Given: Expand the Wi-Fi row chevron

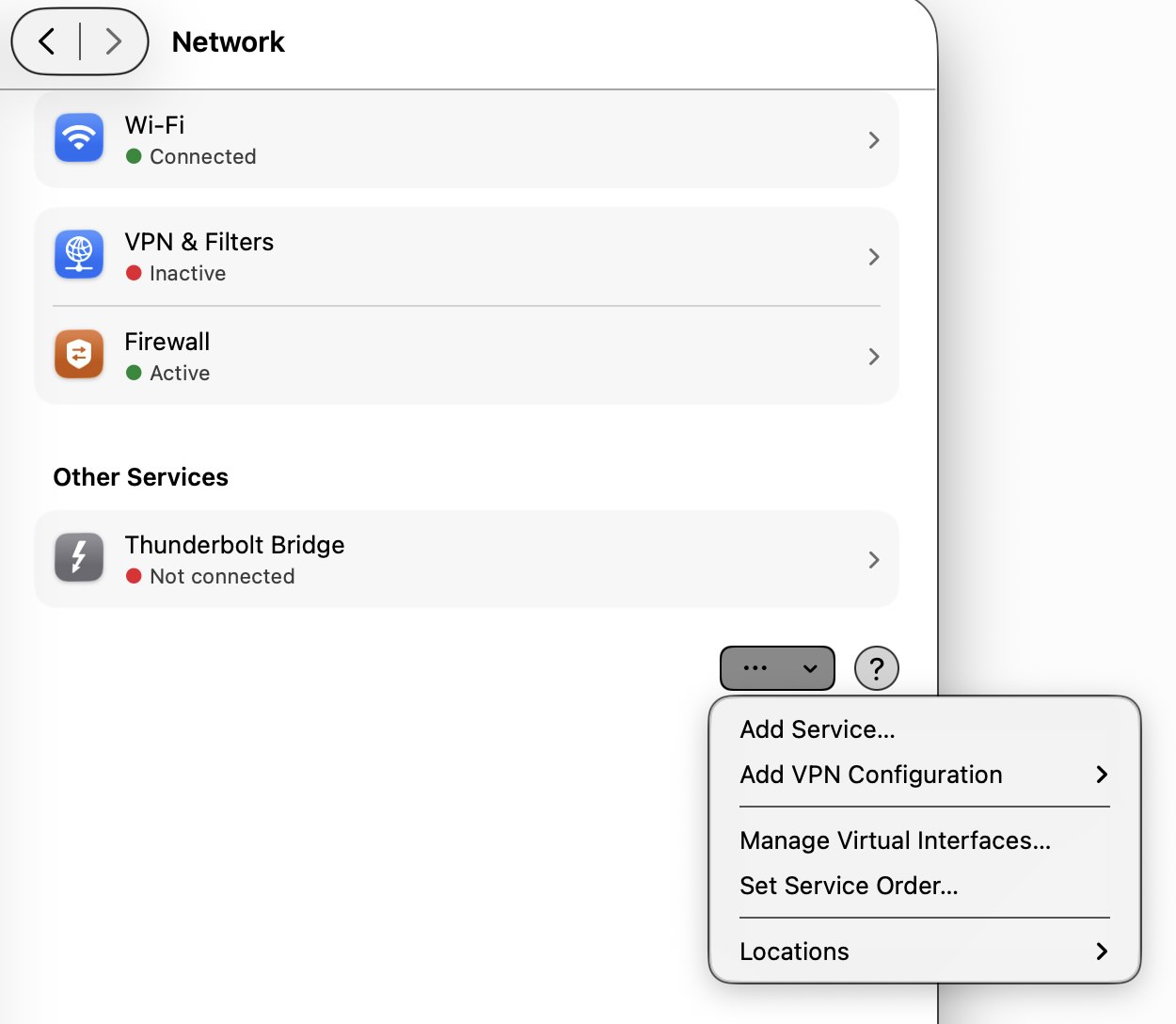Looking at the screenshot, I should [x=874, y=140].
